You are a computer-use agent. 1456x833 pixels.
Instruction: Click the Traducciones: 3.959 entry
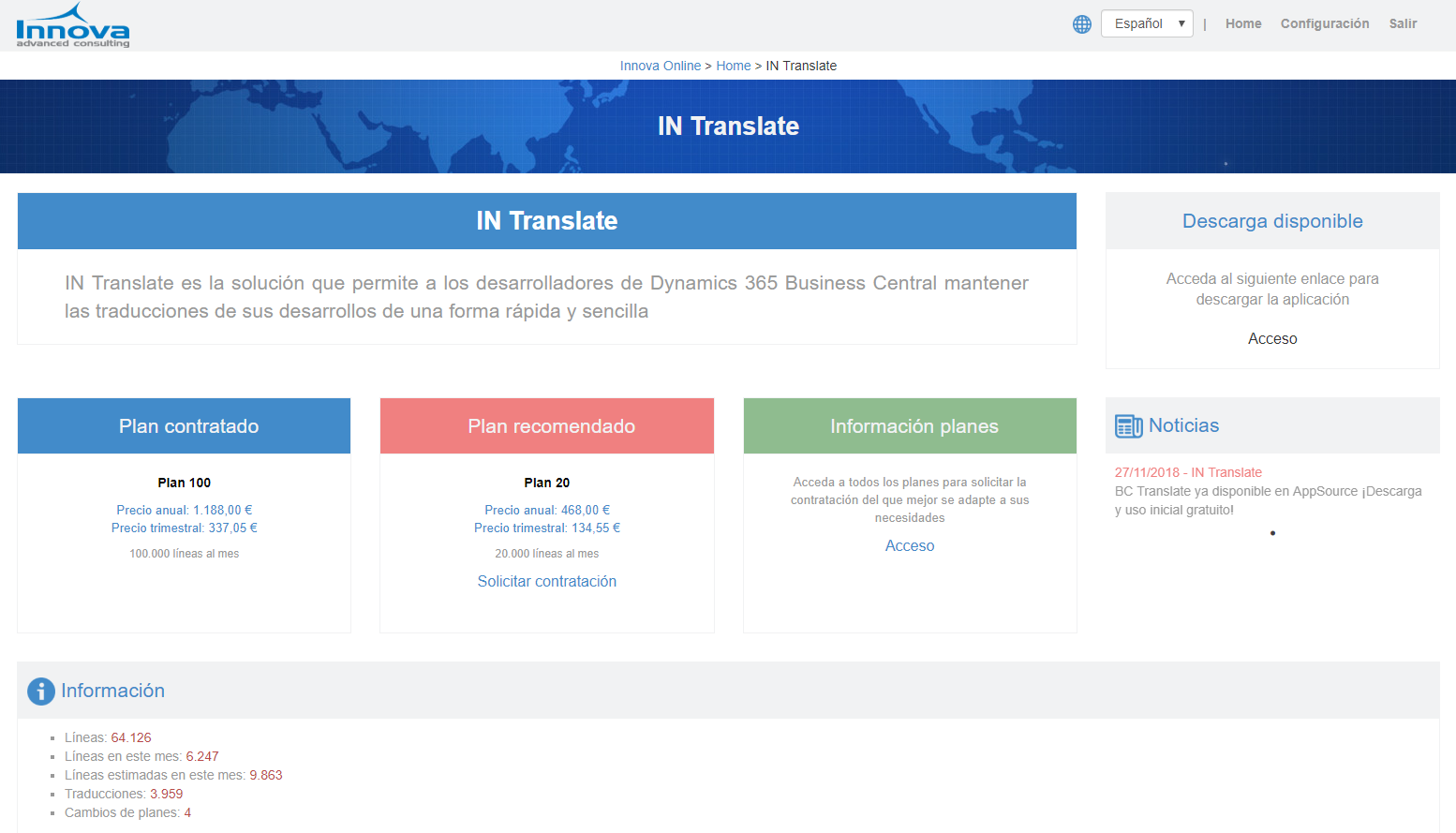(124, 794)
